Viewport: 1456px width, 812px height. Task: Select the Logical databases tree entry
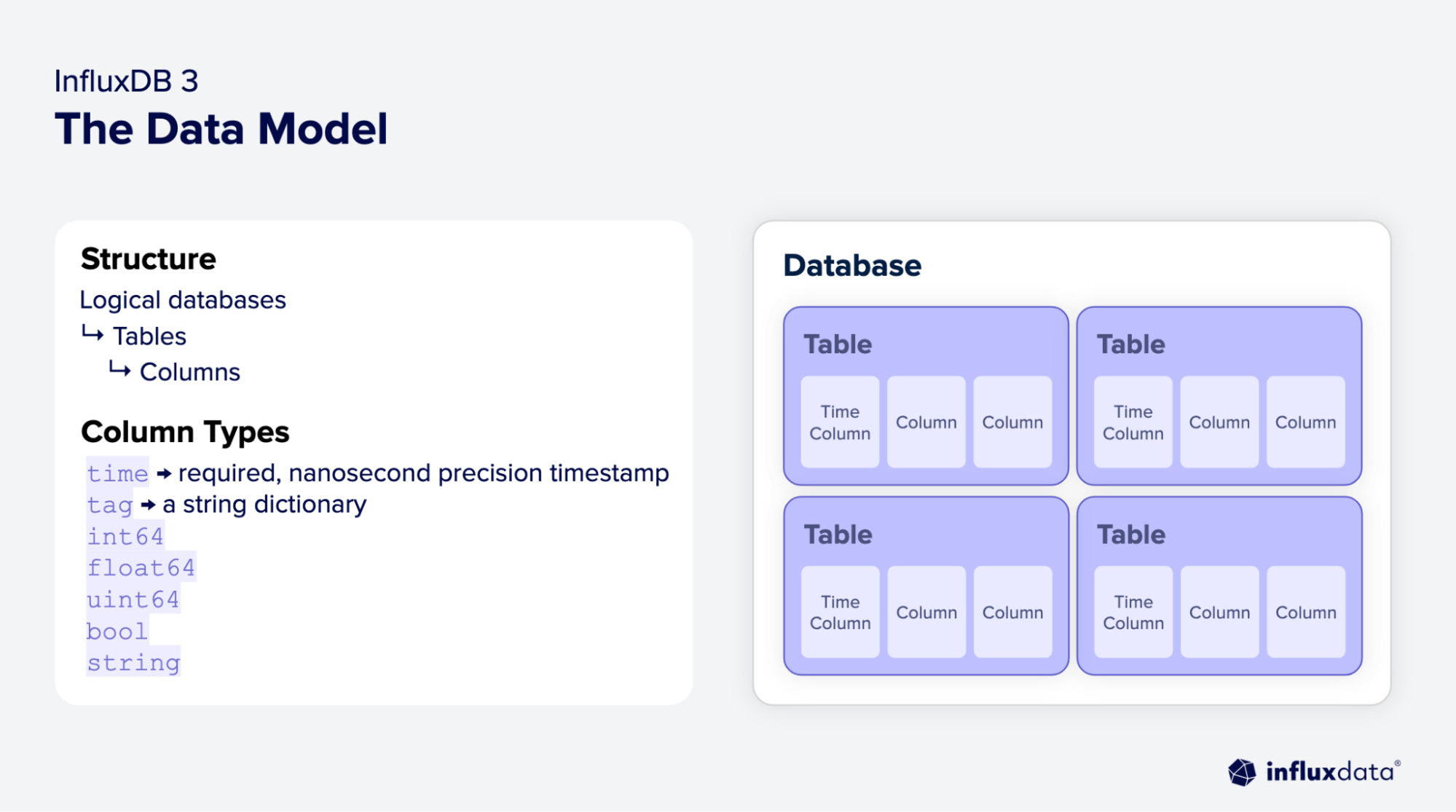click(x=183, y=300)
